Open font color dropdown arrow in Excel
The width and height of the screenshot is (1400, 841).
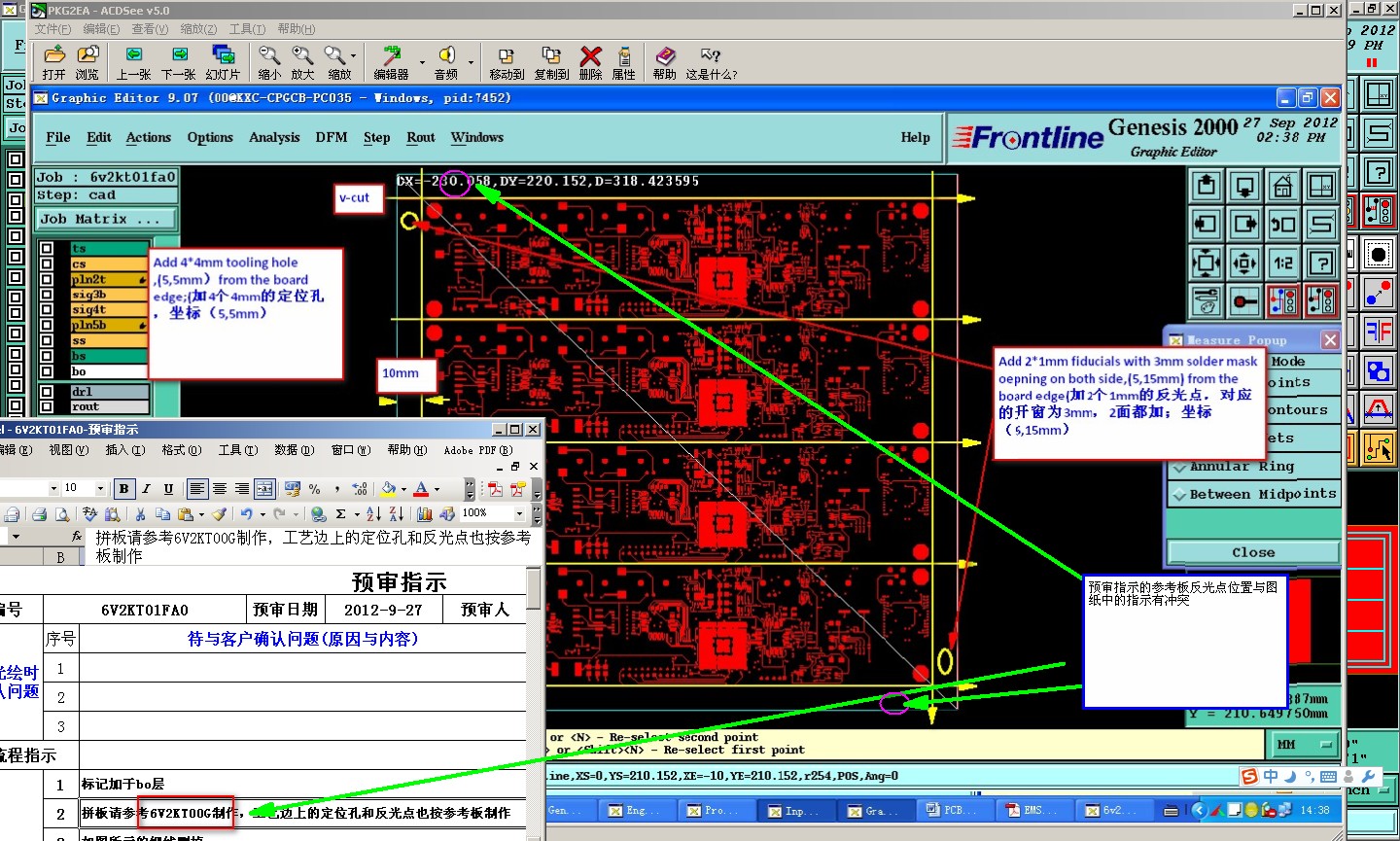tap(437, 489)
